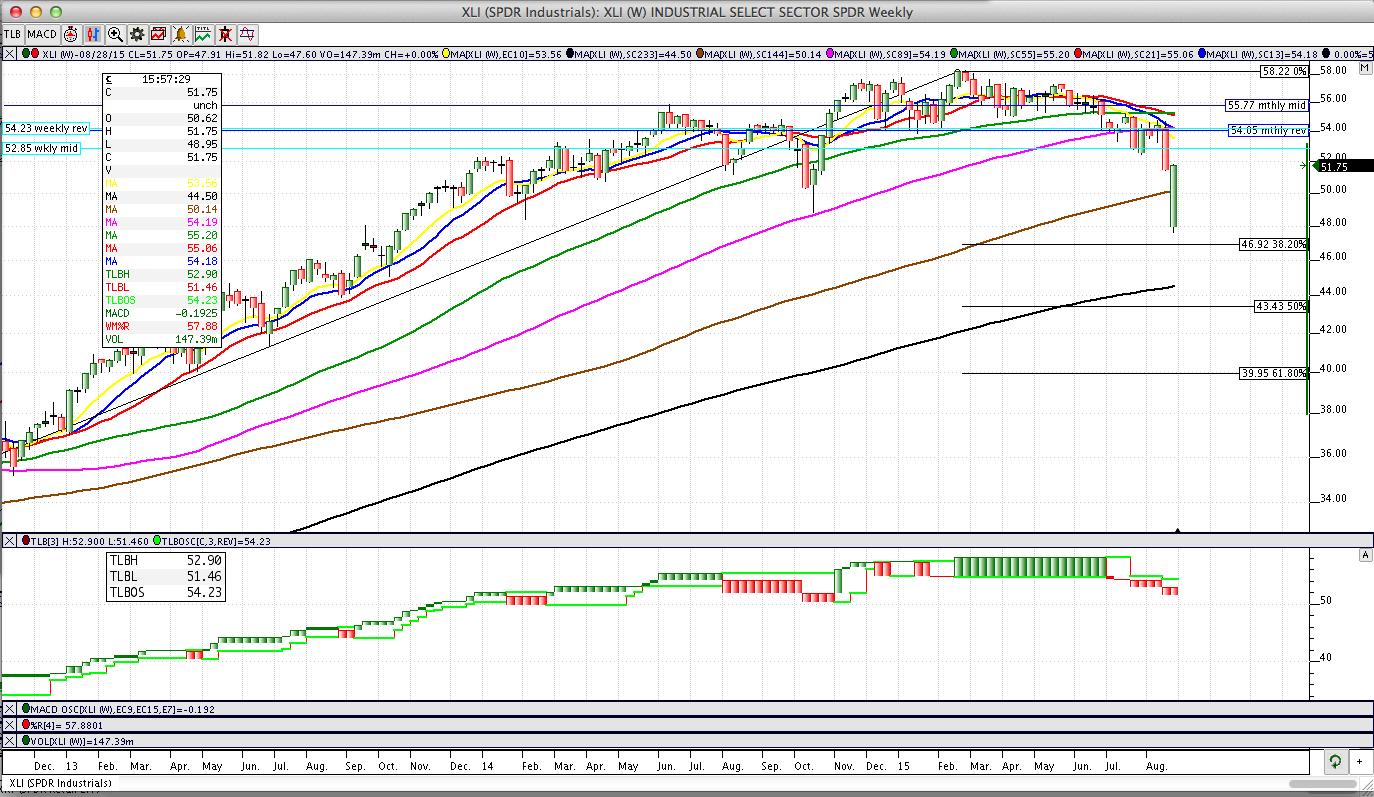
Task: Toggle the VOL pane green dot
Action: click(26, 741)
